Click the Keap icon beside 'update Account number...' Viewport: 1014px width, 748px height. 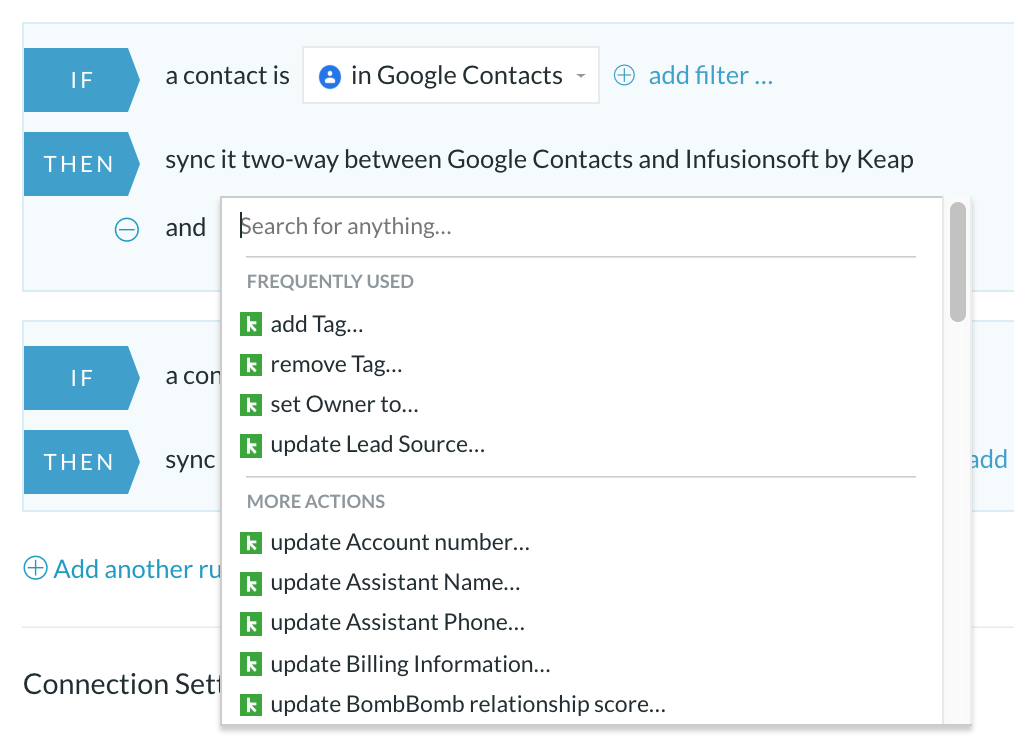tap(251, 543)
